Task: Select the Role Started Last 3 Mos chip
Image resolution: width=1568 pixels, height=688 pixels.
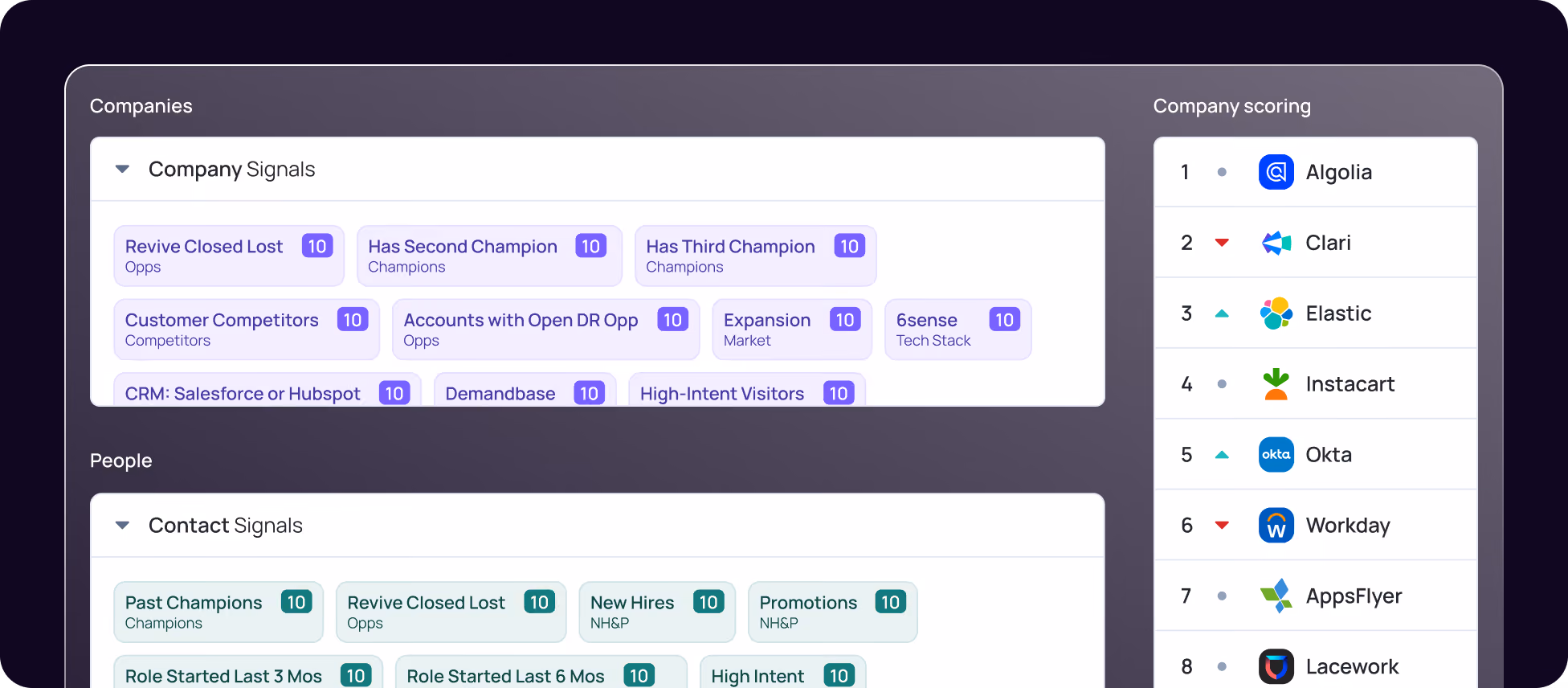Action: (x=248, y=672)
